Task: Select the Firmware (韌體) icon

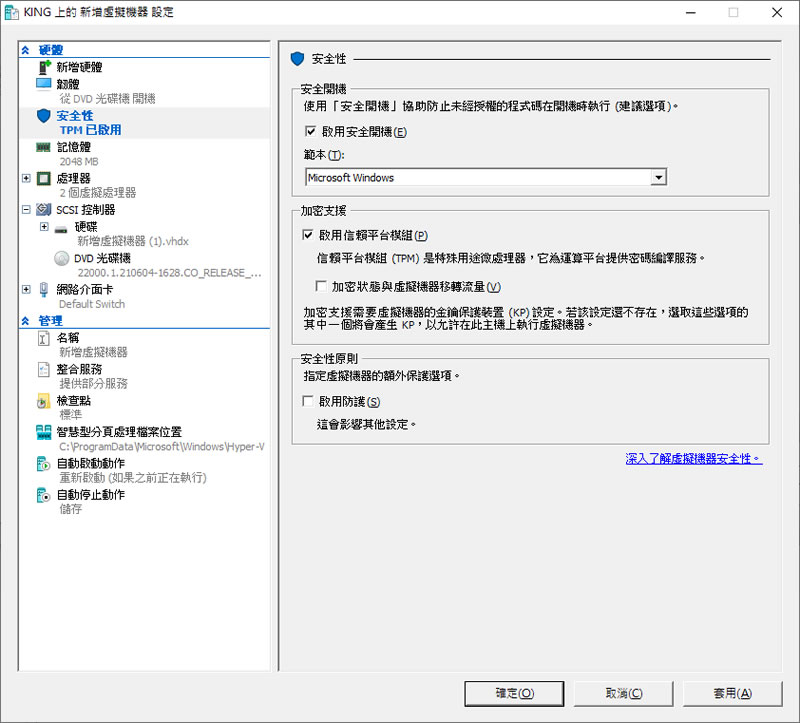Action: pos(44,84)
